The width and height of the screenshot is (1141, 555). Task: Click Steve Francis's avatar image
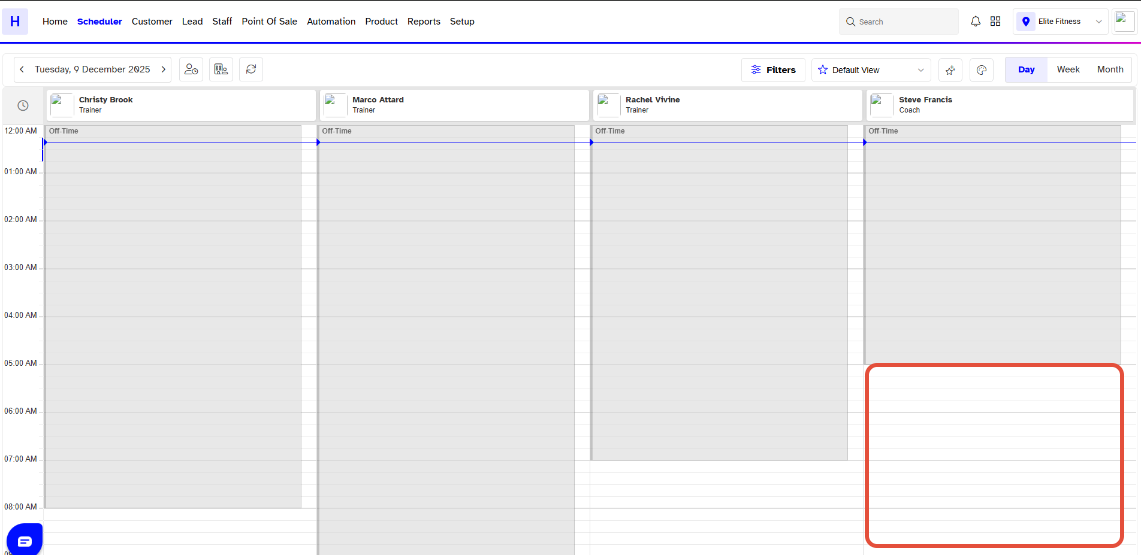[x=882, y=105]
